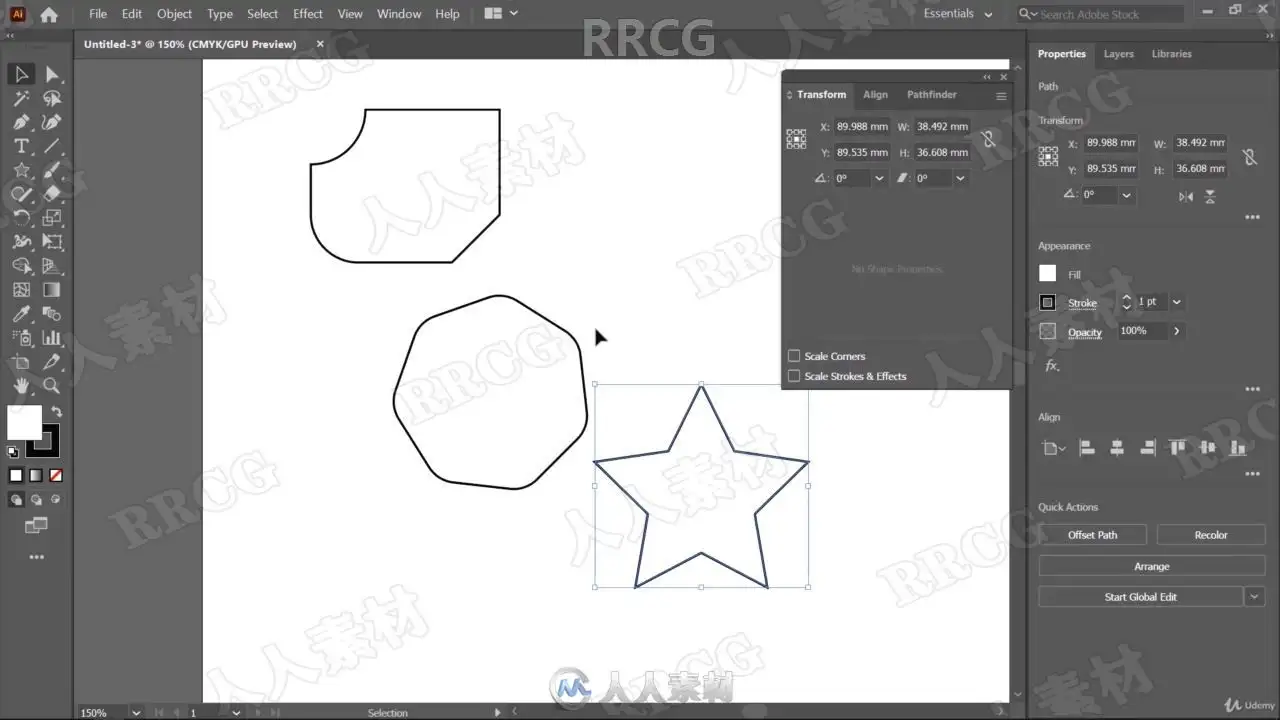
Task: Open stroke weight dropdown in Properties
Action: pos(1176,302)
